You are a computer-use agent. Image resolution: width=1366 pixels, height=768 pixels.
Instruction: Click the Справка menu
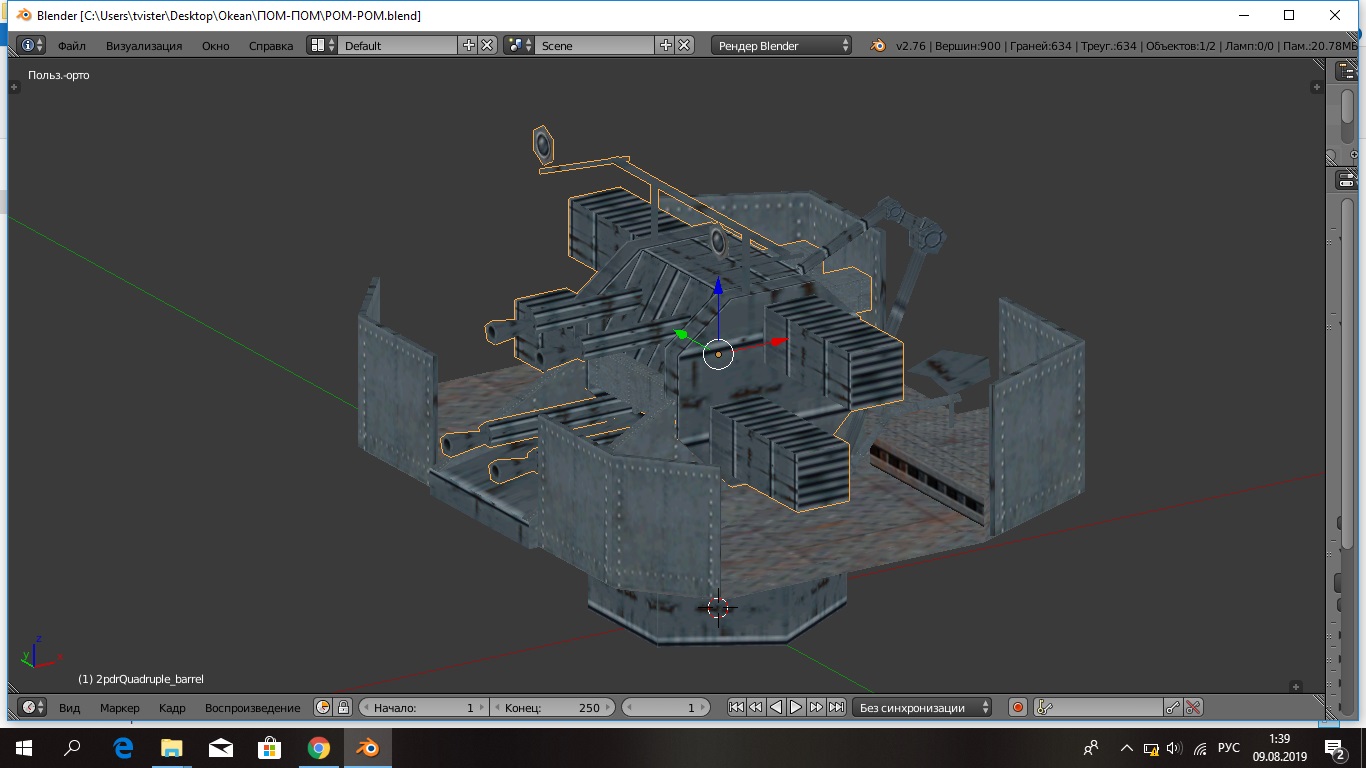click(x=271, y=46)
